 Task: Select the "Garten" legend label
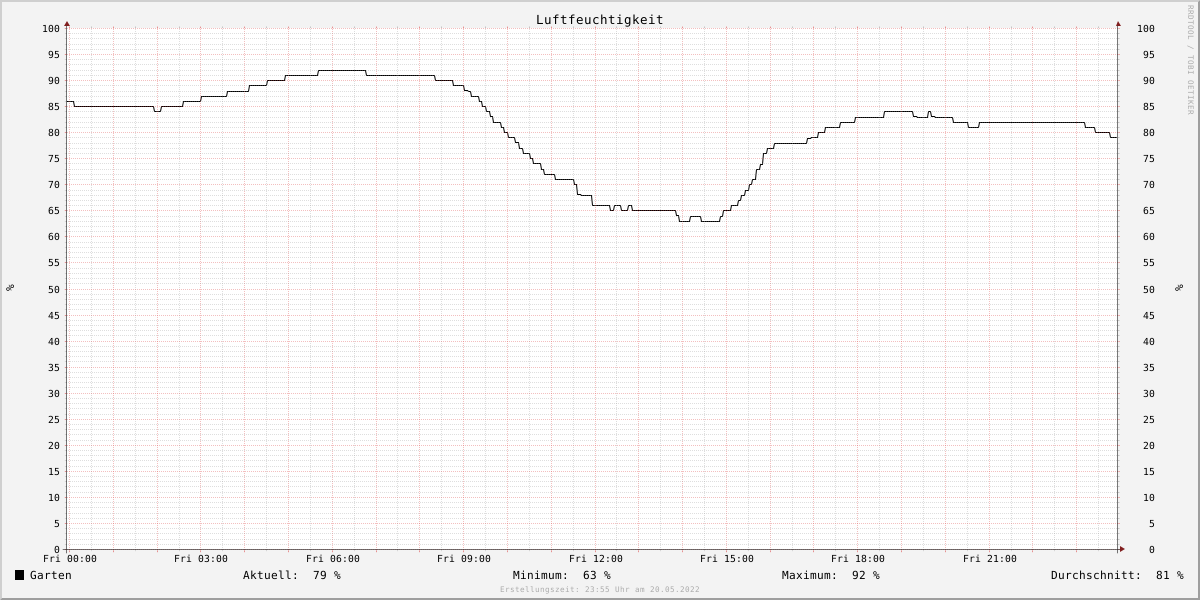coord(51,575)
